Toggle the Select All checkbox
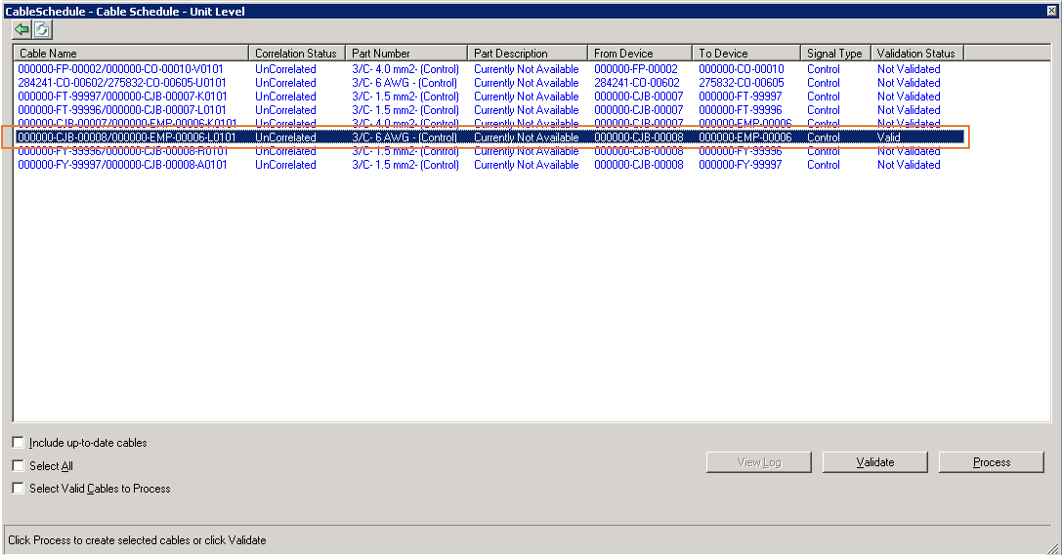The height and width of the screenshot is (558, 1064). [x=18, y=466]
